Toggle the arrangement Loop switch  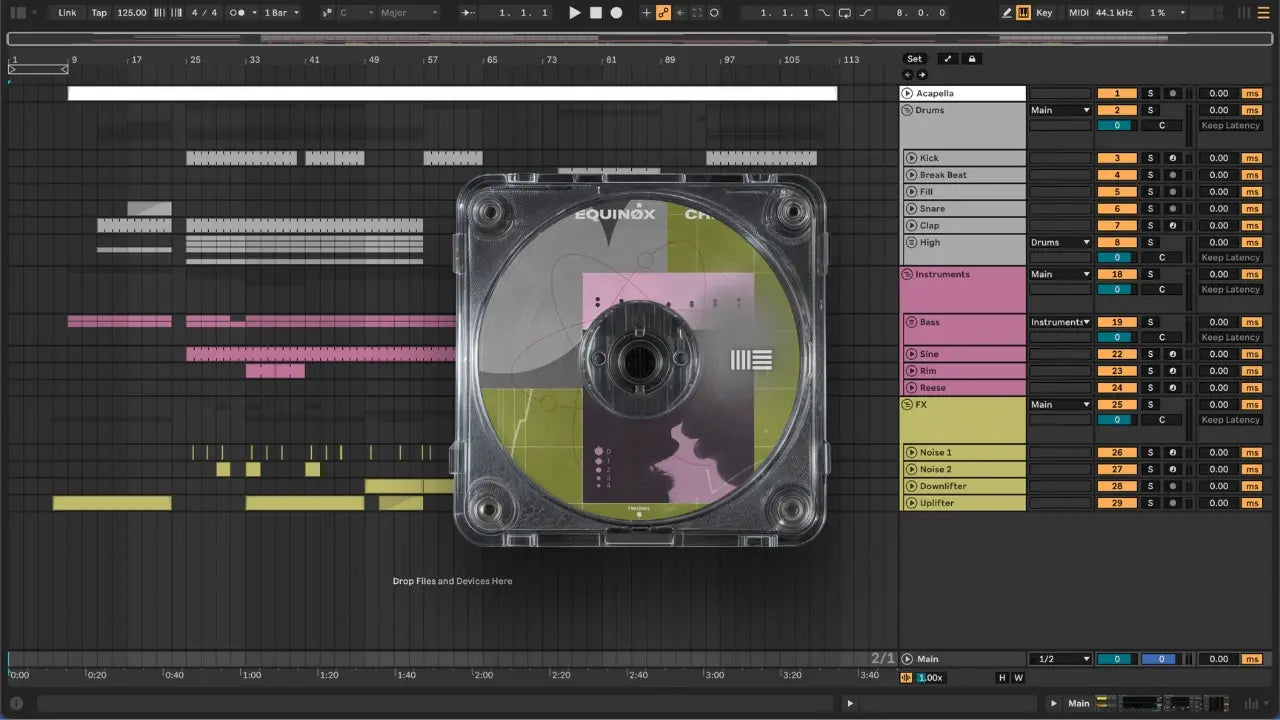point(845,13)
